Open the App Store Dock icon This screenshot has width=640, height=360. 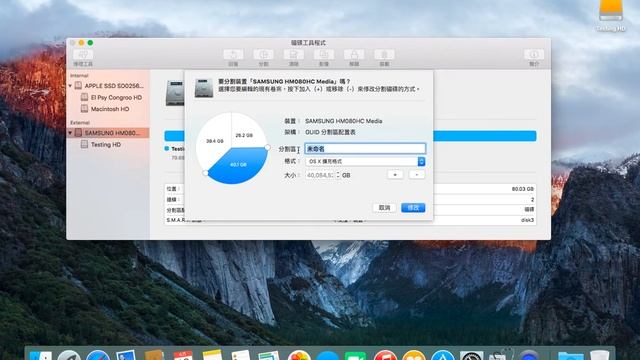click(443, 355)
